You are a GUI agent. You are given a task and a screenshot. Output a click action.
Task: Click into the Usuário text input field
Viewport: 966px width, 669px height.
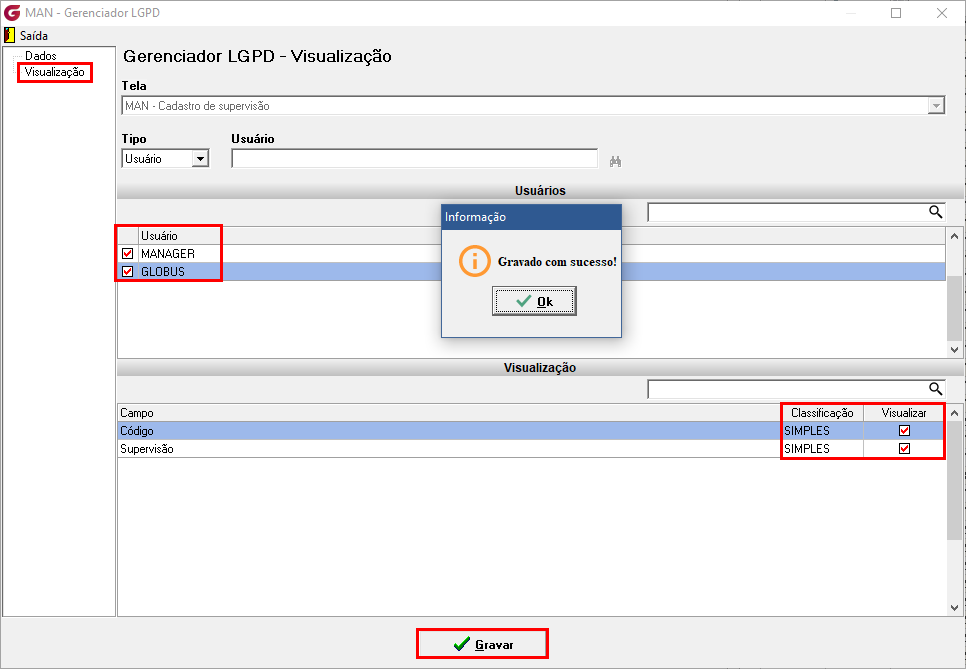tap(415, 159)
